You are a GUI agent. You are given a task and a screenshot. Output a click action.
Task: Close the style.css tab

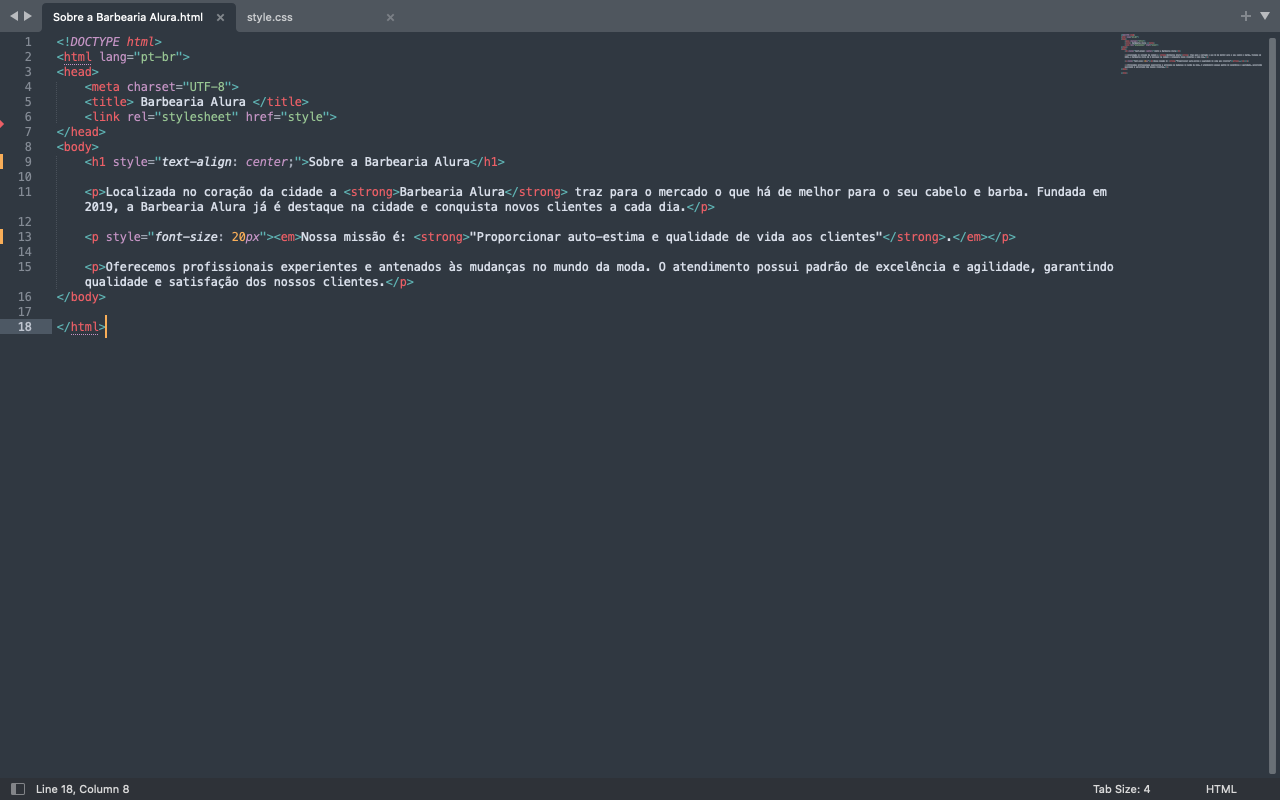tap(390, 17)
